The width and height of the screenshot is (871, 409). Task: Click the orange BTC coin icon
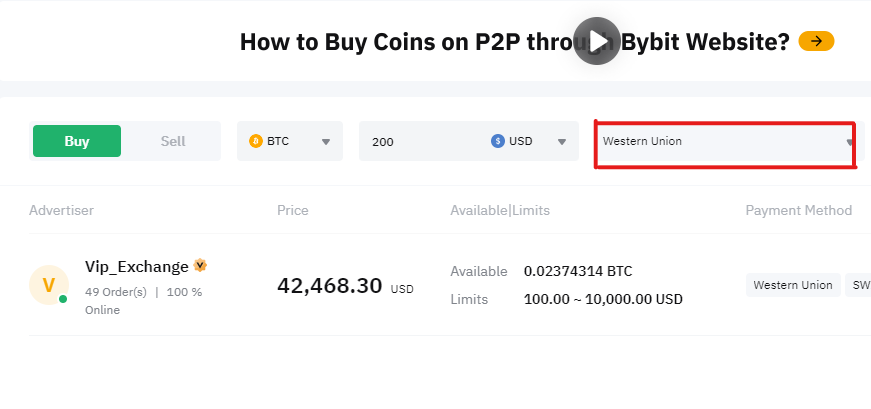click(x=256, y=141)
